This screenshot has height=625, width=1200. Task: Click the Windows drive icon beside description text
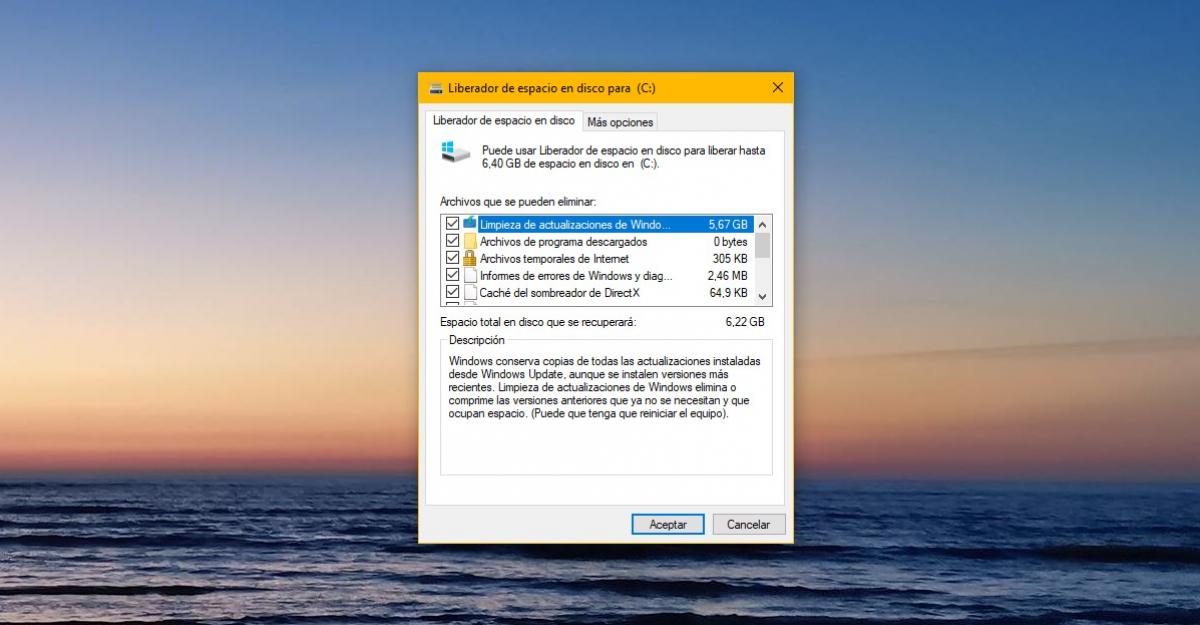[455, 152]
